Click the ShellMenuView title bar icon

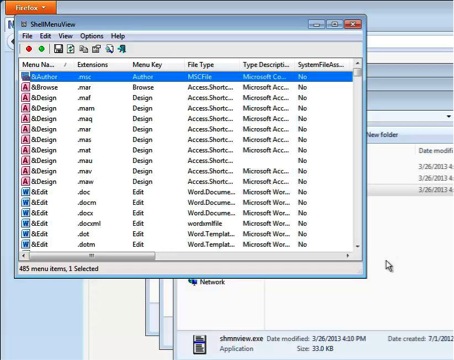[x=24, y=24]
